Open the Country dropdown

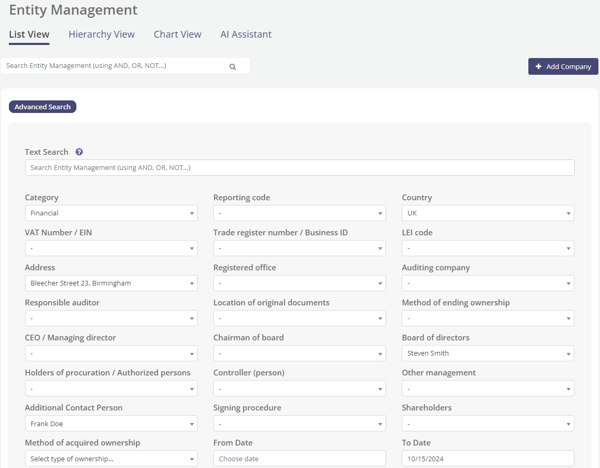coord(488,213)
